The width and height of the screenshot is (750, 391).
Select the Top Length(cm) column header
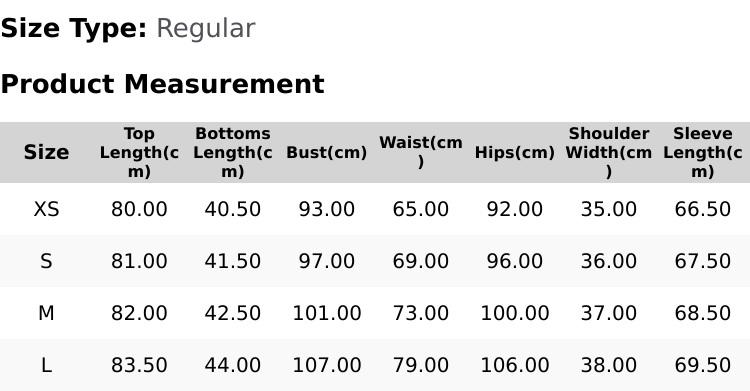click(x=139, y=152)
